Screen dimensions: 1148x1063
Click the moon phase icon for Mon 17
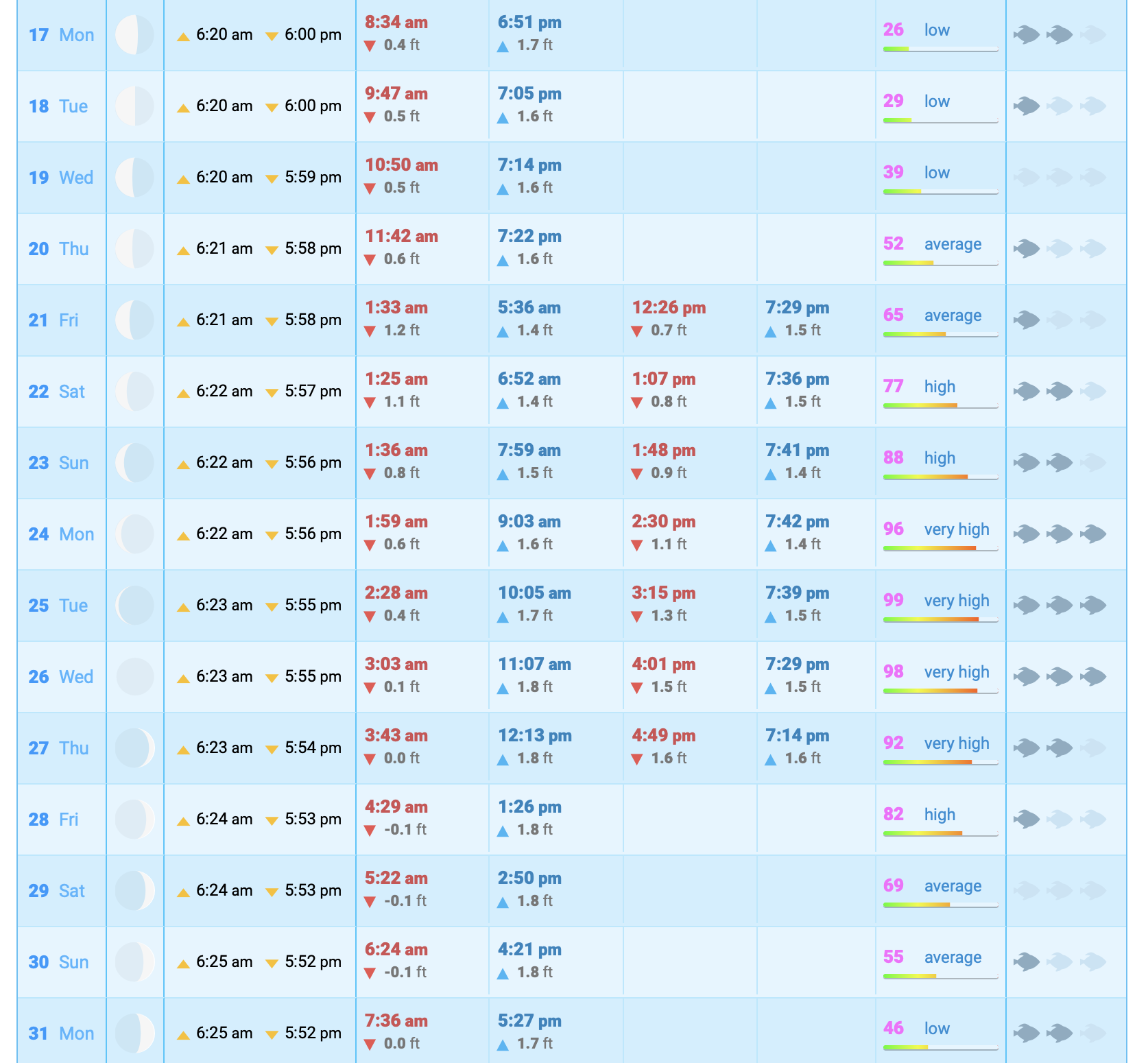click(135, 35)
